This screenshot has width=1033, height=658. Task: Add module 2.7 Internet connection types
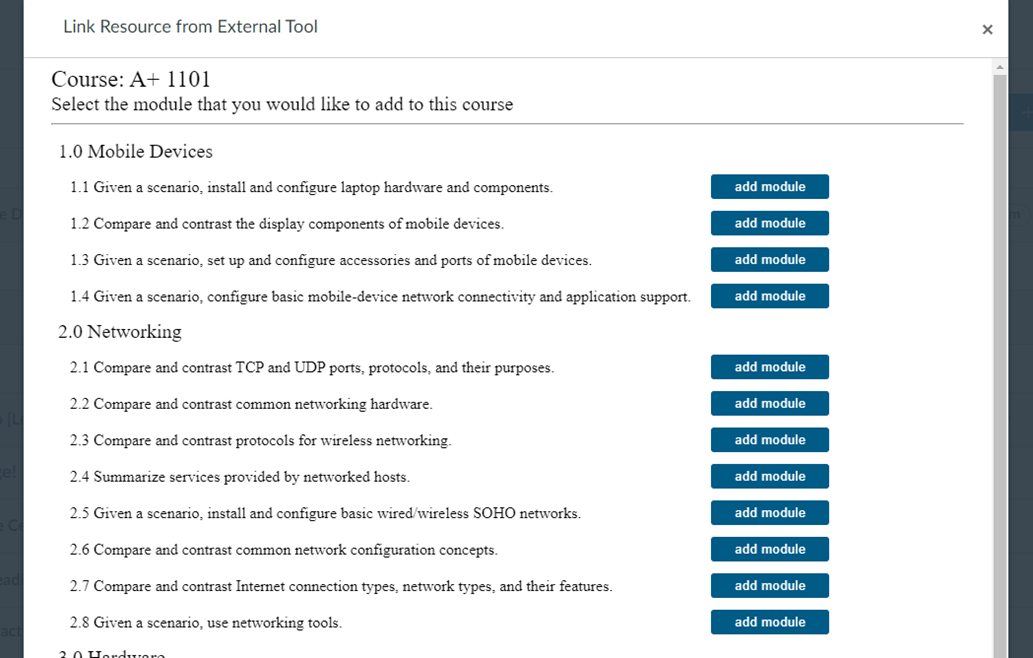tap(769, 586)
